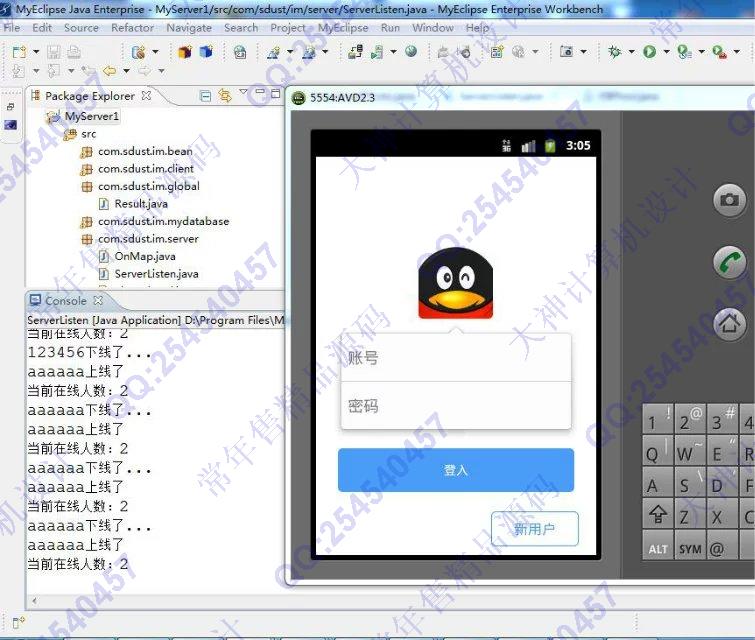Click the restore icon in left trim
Image resolution: width=755 pixels, height=640 pixels.
pyautogui.click(x=11, y=107)
